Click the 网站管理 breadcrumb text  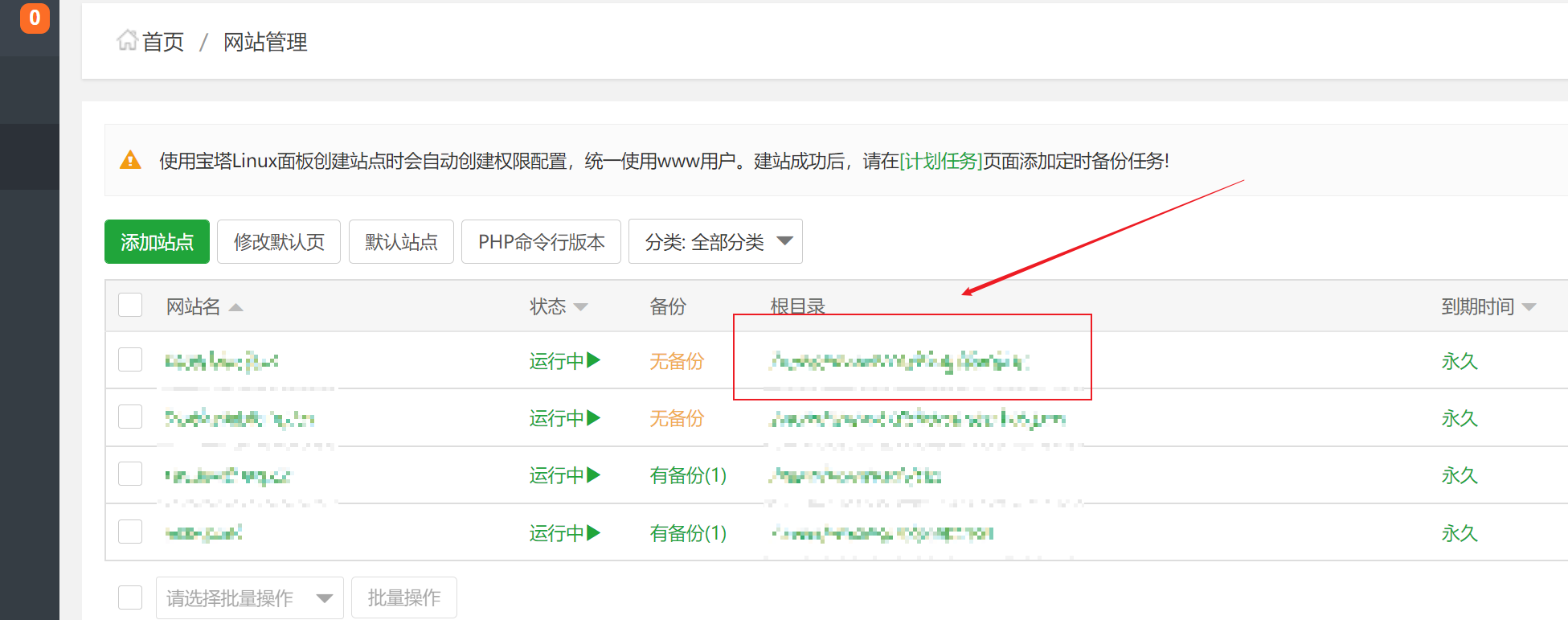pos(265,42)
